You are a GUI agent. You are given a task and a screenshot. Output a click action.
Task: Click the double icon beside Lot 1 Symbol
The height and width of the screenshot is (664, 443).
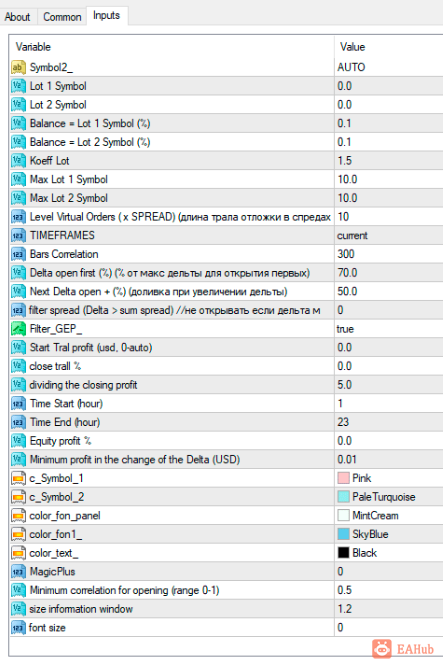[18, 86]
